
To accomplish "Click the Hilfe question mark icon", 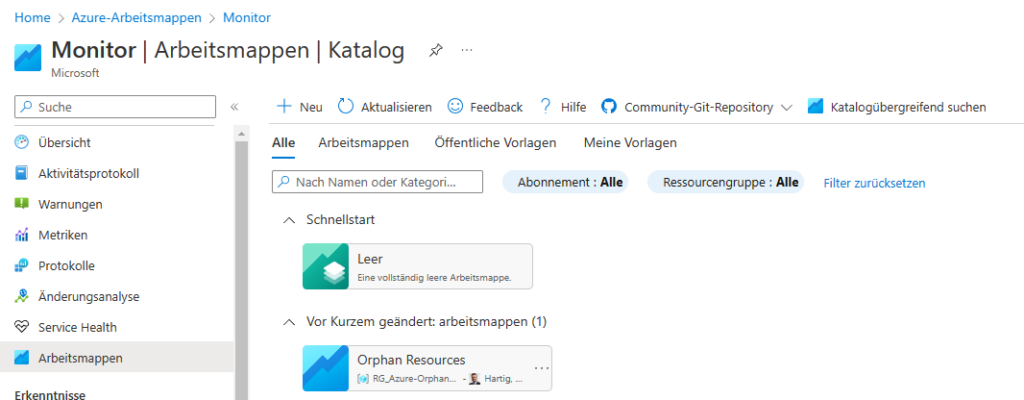I will tap(546, 107).
